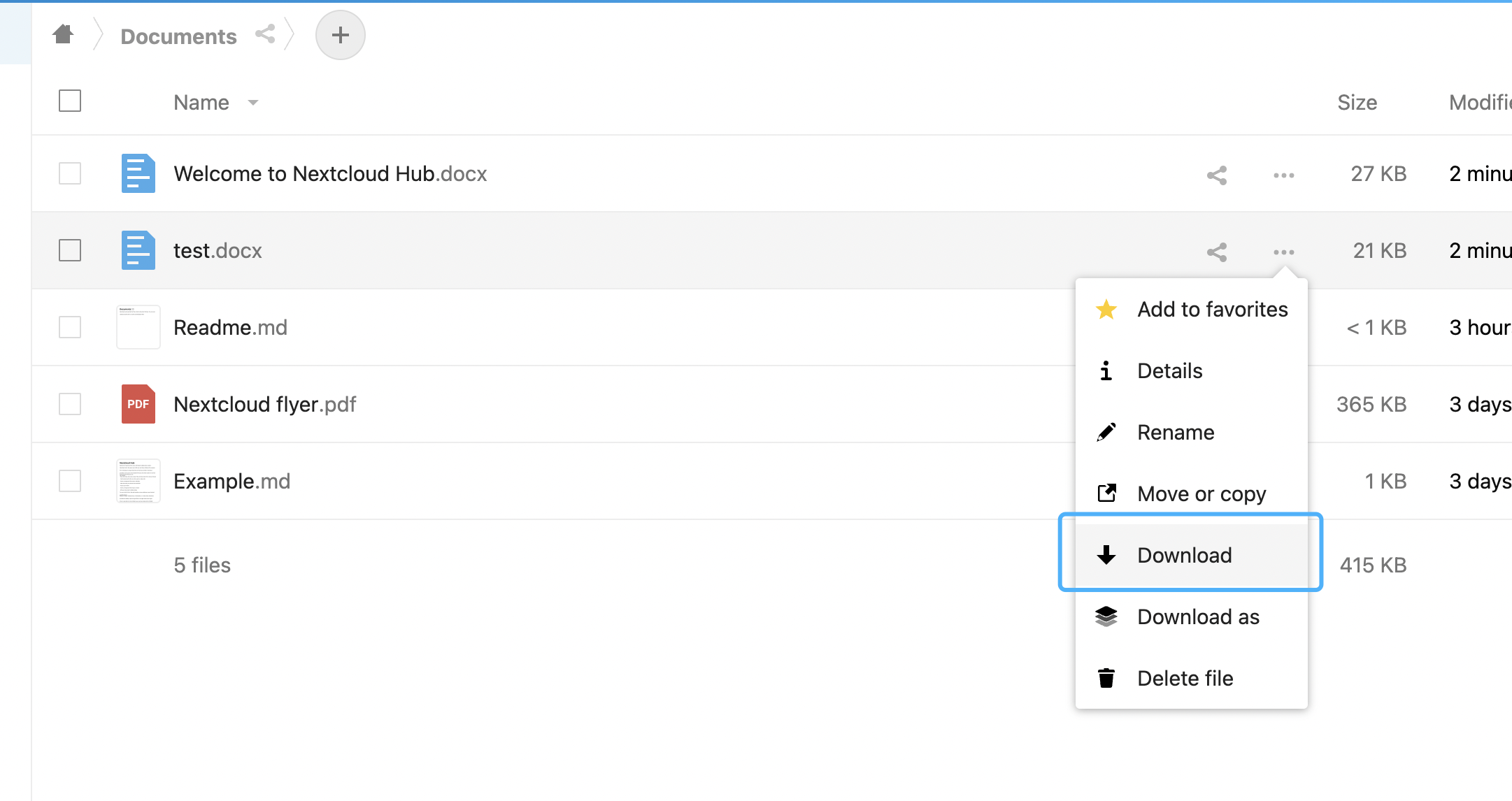Click the Example.md preview thumbnail

(x=137, y=480)
